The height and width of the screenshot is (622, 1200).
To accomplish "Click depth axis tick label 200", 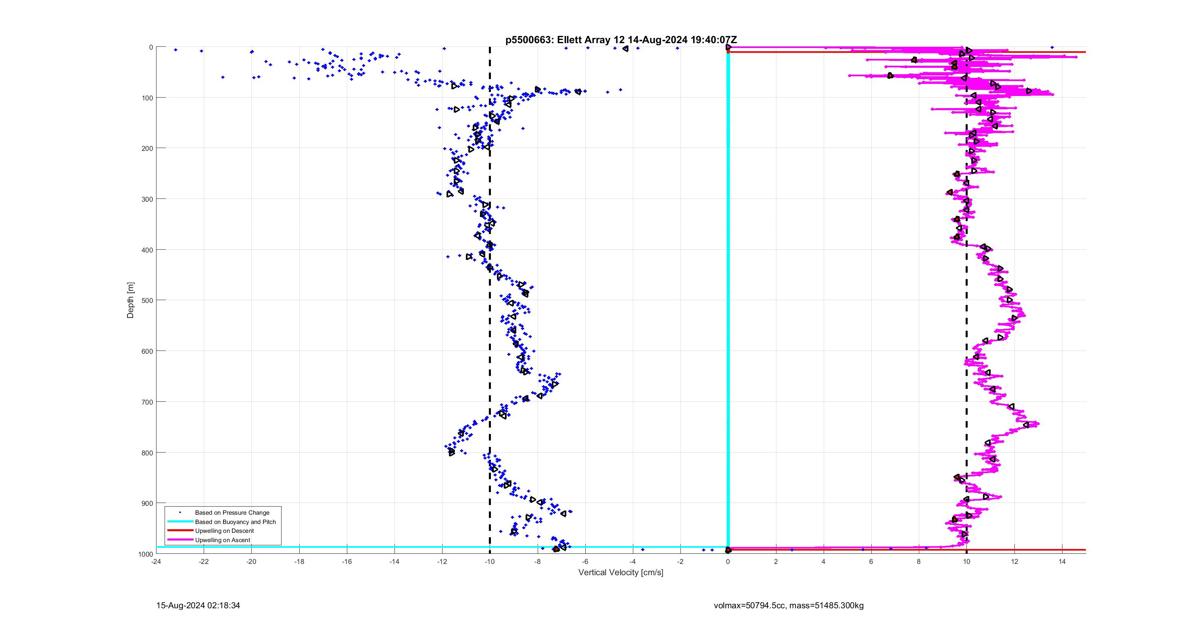I will pyautogui.click(x=146, y=148).
